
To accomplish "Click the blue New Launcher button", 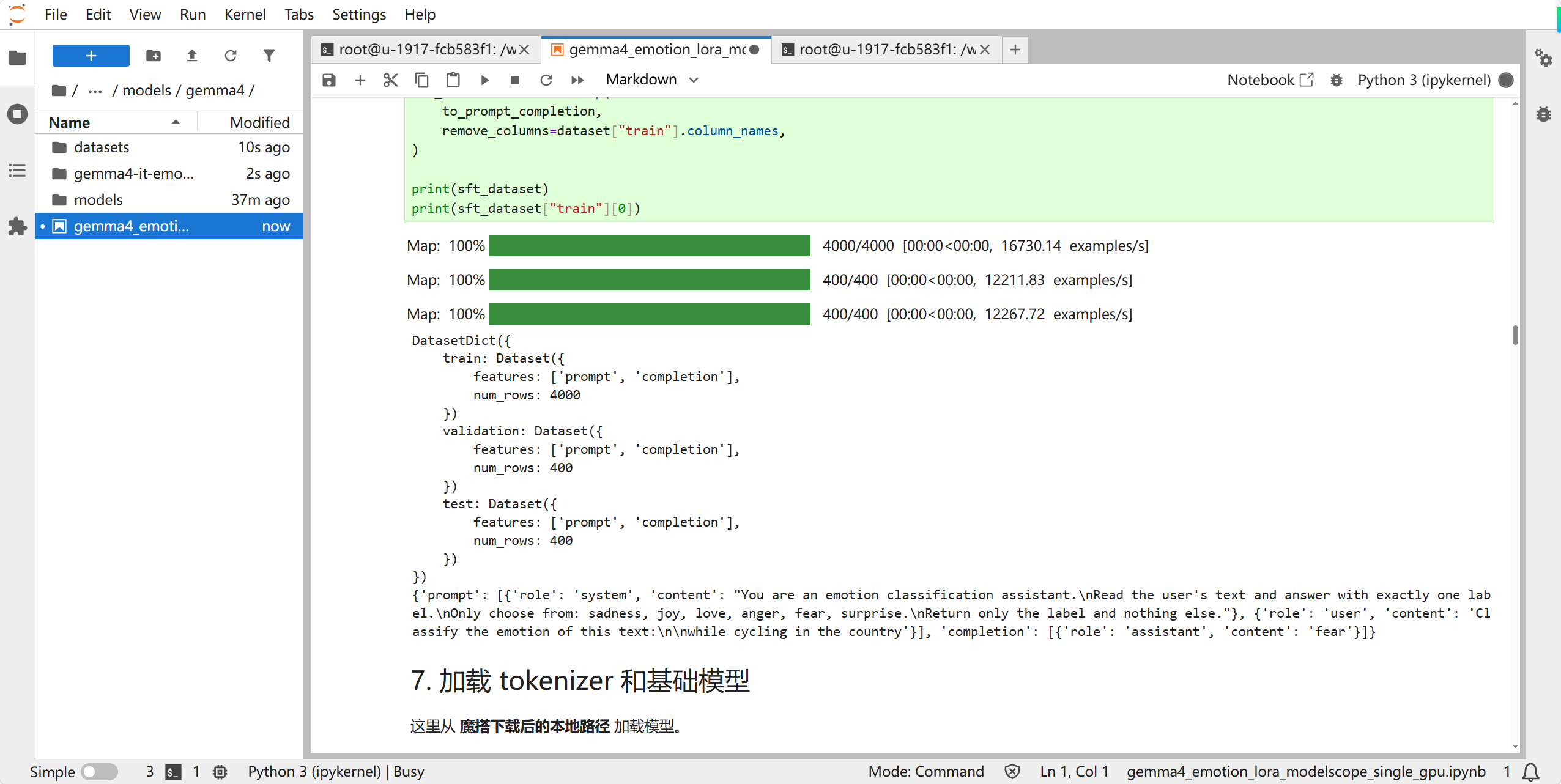I will (91, 56).
